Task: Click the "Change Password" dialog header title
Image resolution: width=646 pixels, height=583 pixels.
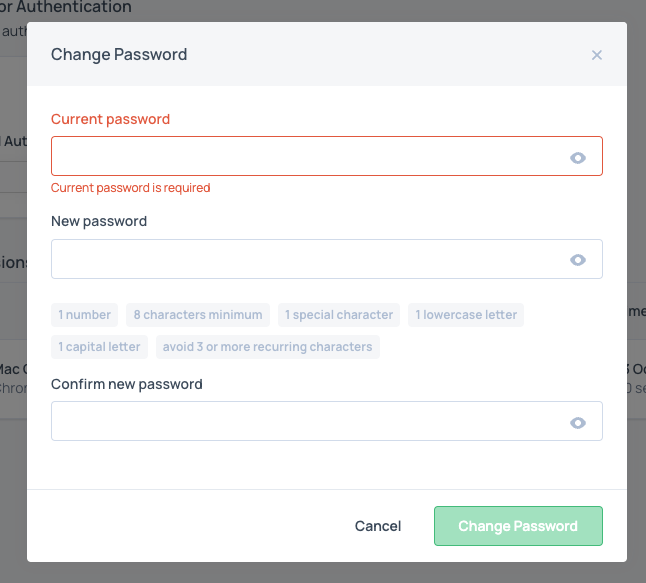Action: coord(119,55)
